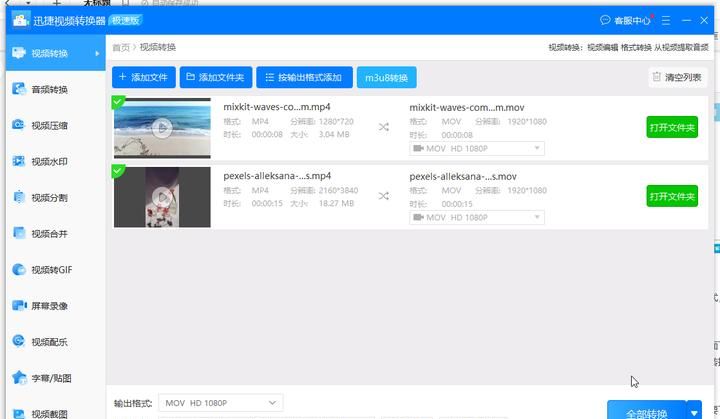Open 客服中心 support chat

pos(625,20)
